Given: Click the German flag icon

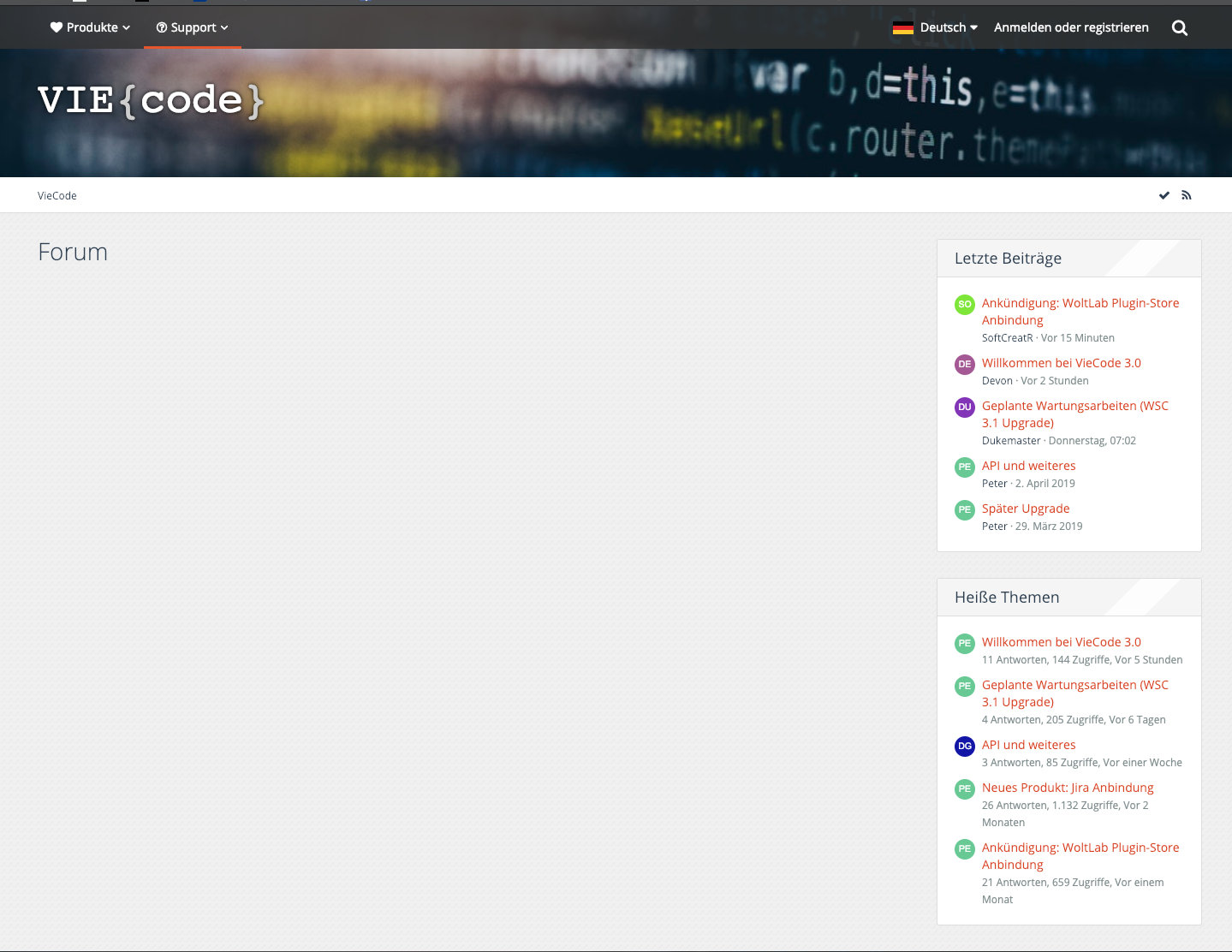Looking at the screenshot, I should coord(902,27).
